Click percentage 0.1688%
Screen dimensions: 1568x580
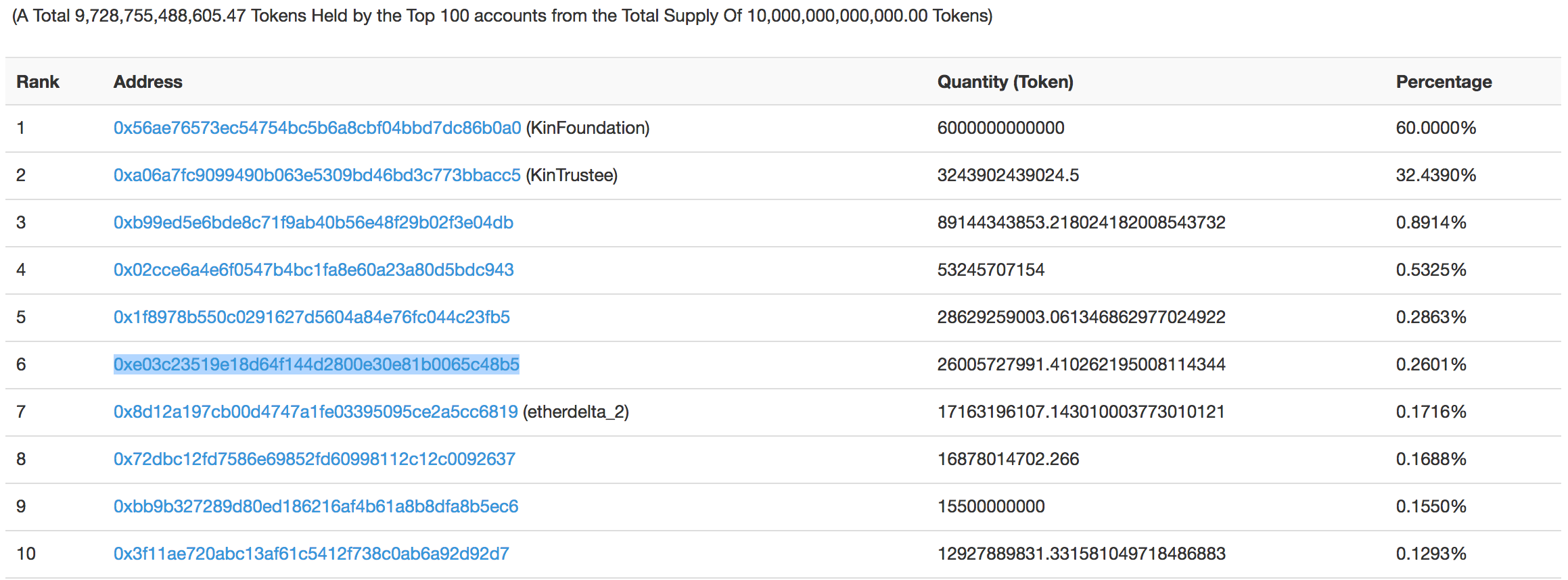tap(1431, 459)
